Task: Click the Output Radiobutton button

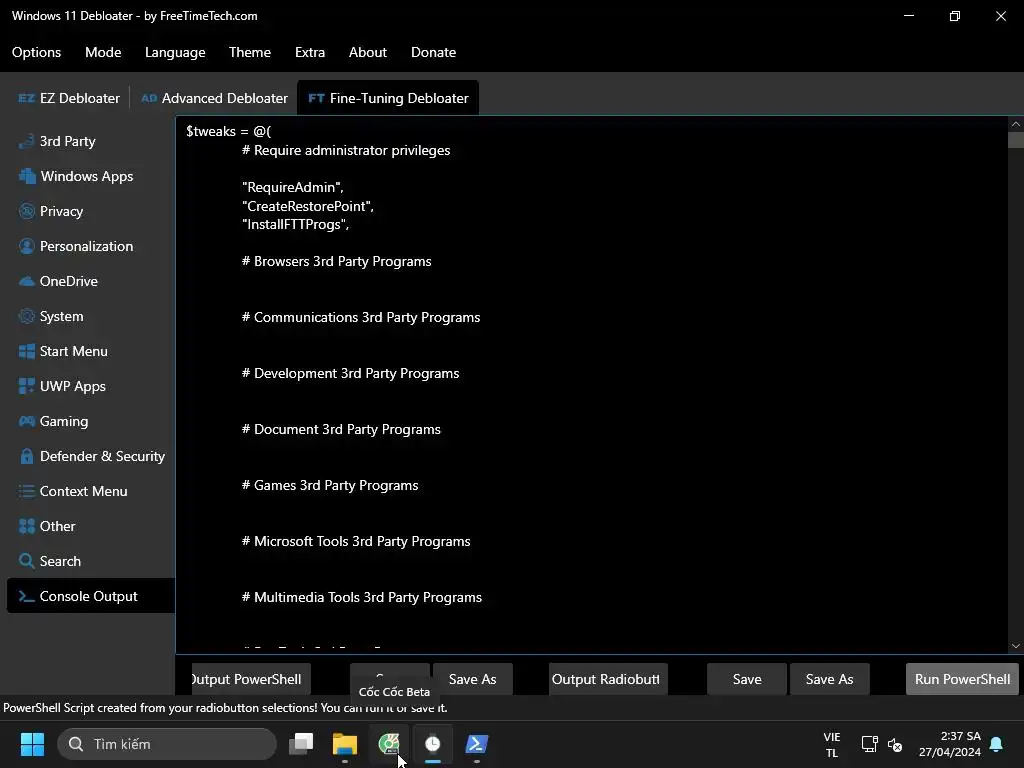Action: [x=608, y=679]
